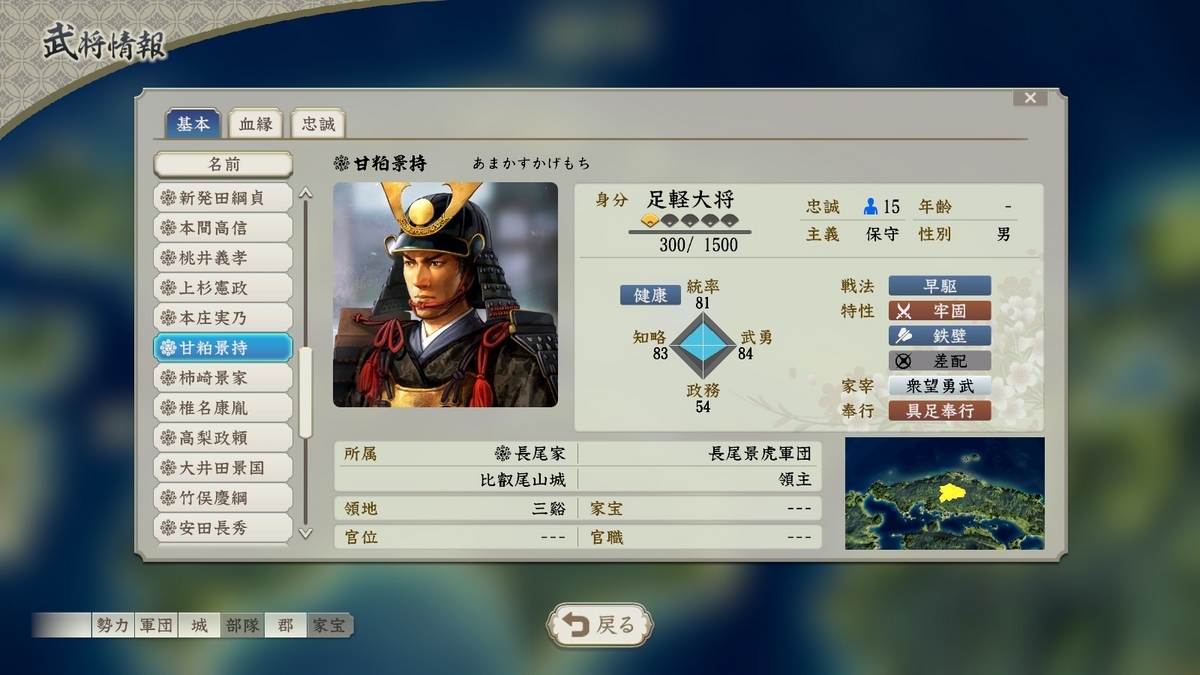Click the clan crest beside 長尾家

(503, 454)
